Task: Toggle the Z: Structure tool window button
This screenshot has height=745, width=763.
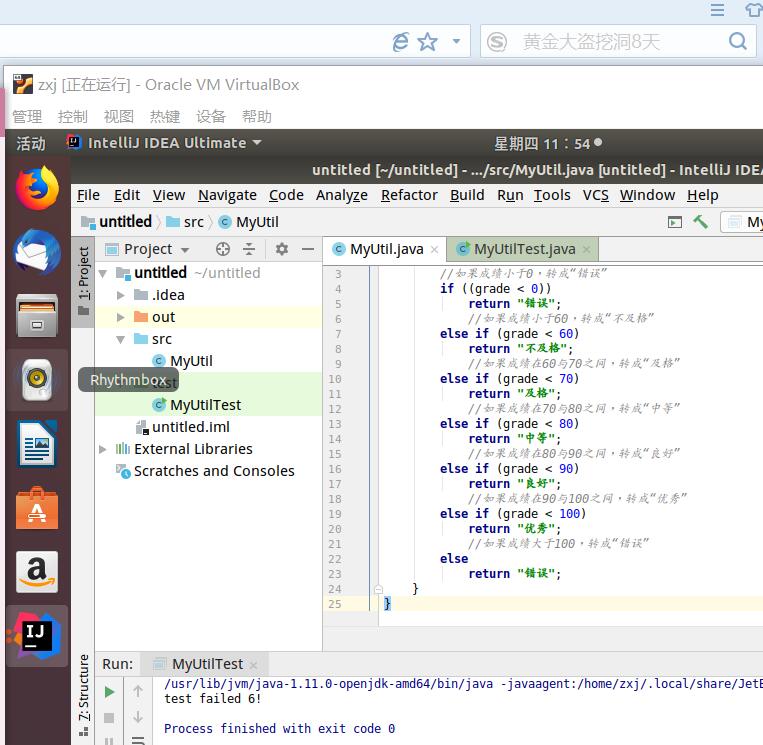Action: 83,696
